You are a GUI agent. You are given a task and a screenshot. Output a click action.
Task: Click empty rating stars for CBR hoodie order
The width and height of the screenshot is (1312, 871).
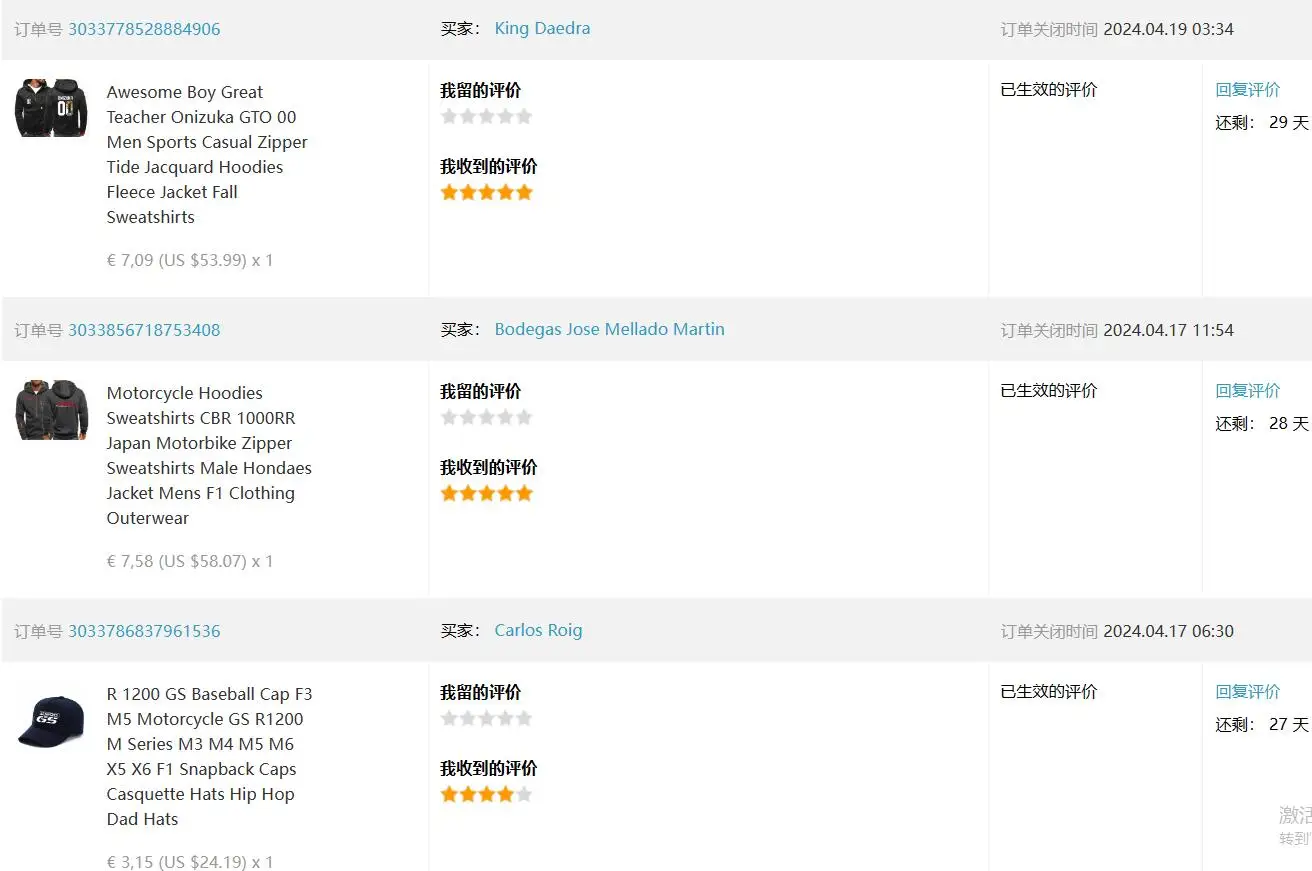pyautogui.click(x=486, y=417)
